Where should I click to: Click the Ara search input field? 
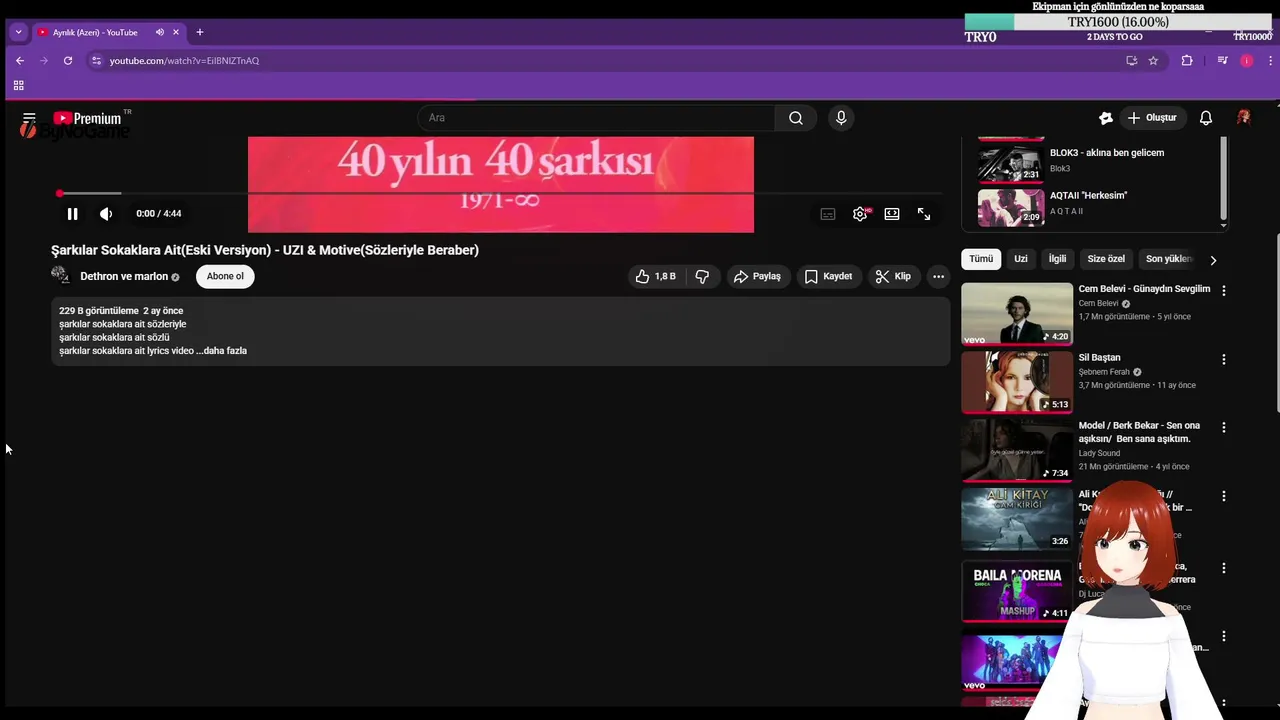point(595,118)
